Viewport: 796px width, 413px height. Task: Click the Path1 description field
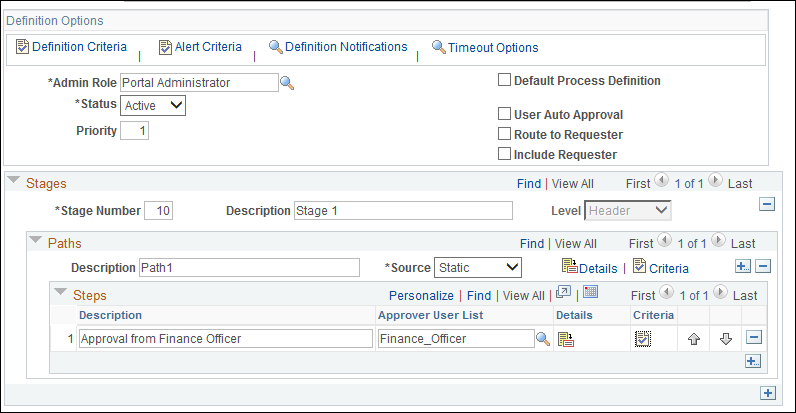click(x=249, y=267)
